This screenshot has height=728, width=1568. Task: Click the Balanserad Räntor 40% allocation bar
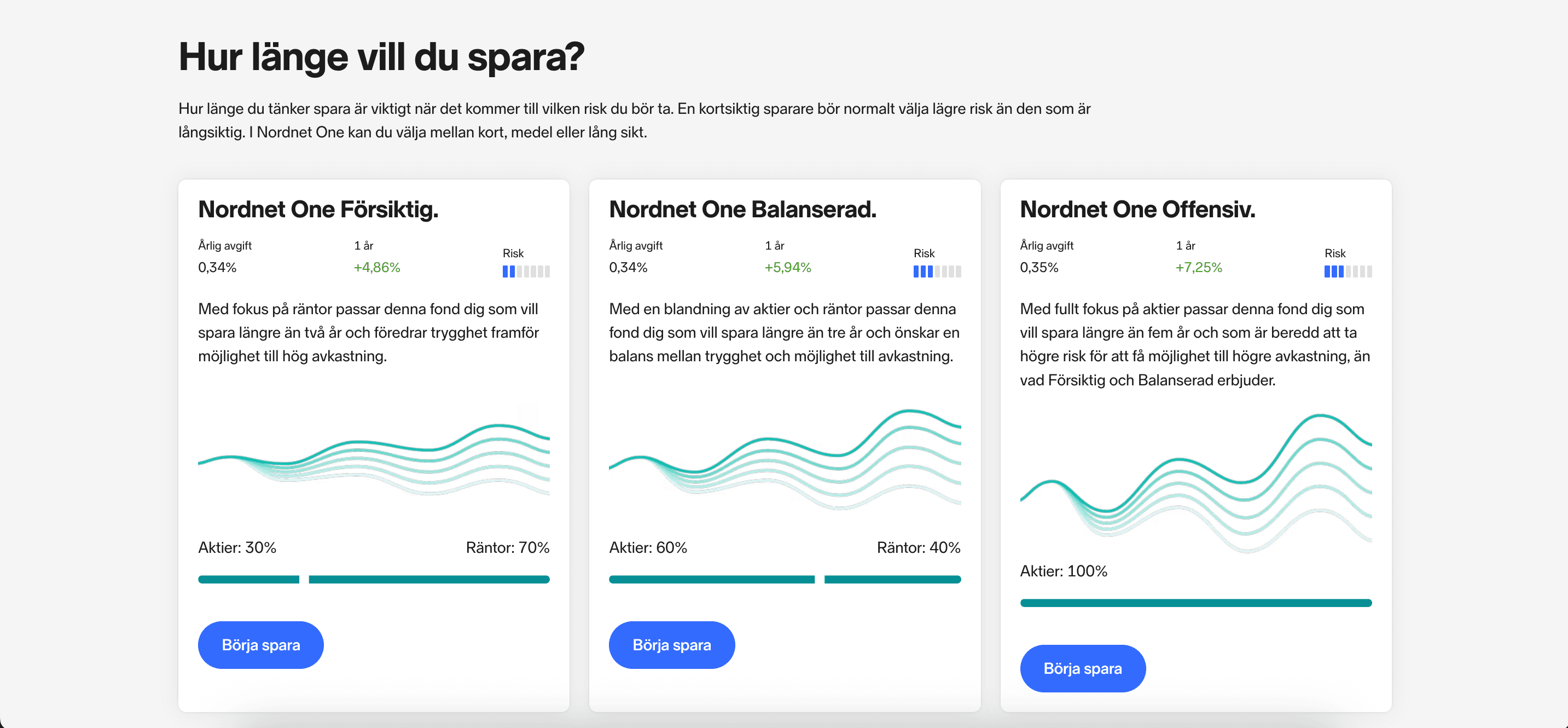tap(892, 579)
